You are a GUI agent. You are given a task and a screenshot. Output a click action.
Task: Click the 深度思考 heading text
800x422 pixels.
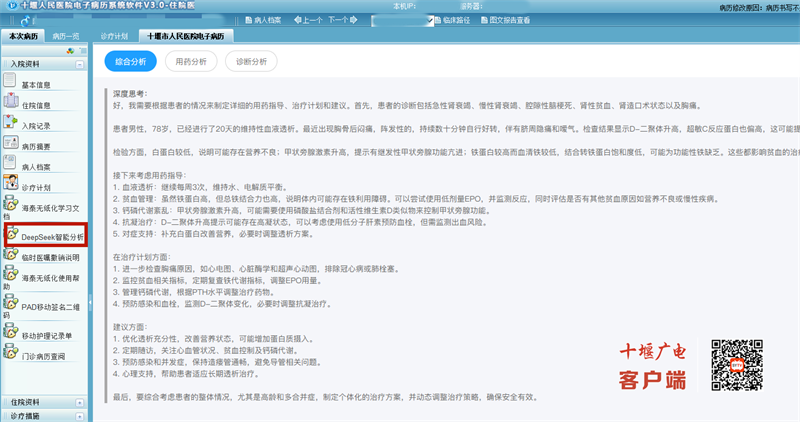pos(131,94)
